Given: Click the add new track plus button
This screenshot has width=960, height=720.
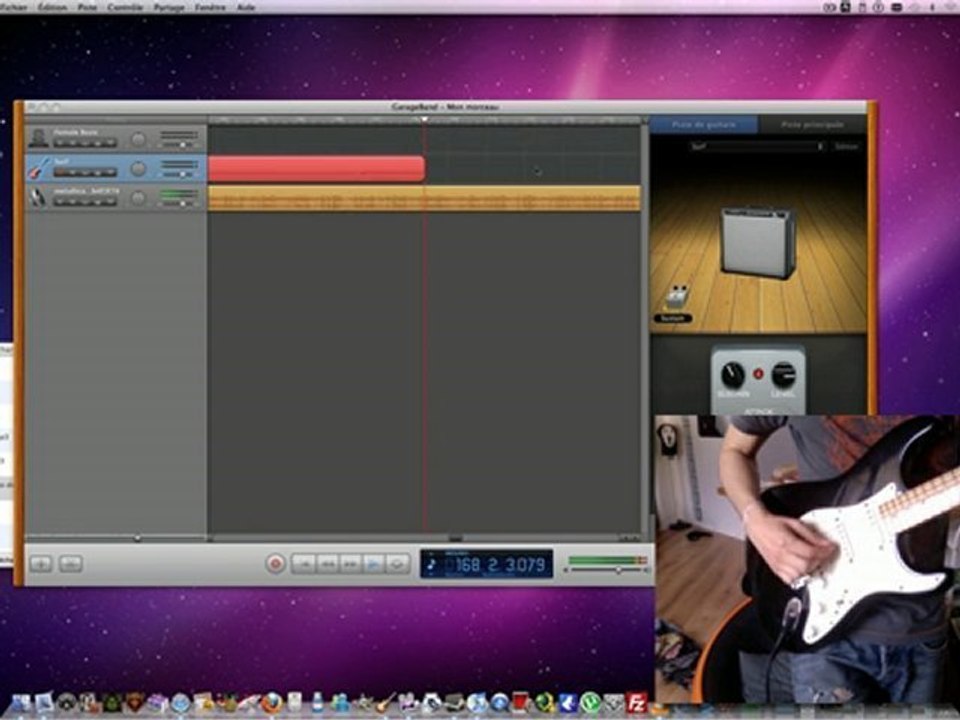Looking at the screenshot, I should click(41, 563).
